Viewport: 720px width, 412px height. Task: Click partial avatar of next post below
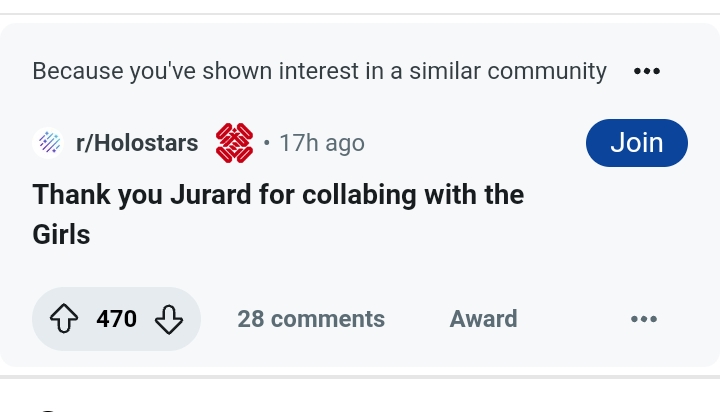click(x=47, y=408)
